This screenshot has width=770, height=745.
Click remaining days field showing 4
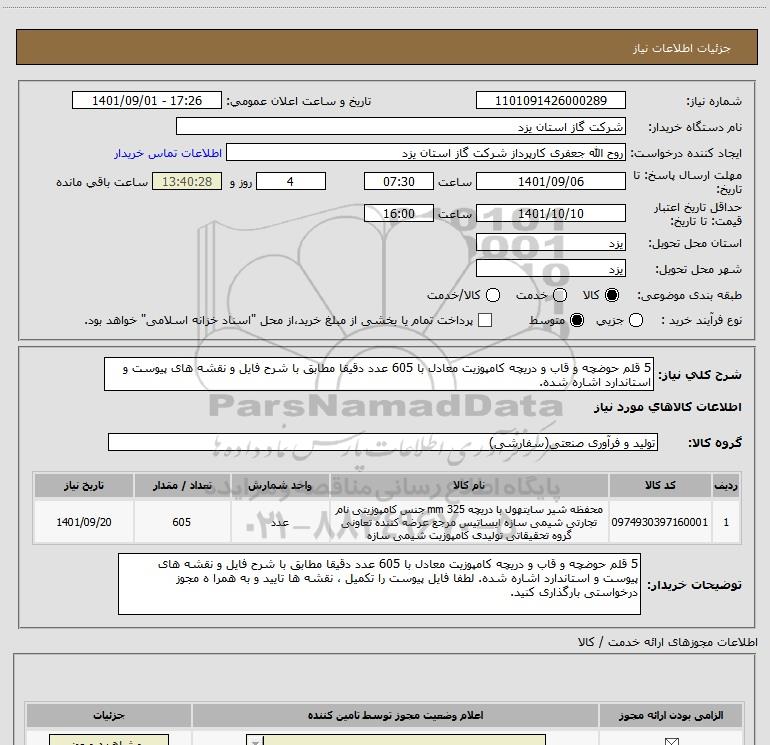coord(291,181)
